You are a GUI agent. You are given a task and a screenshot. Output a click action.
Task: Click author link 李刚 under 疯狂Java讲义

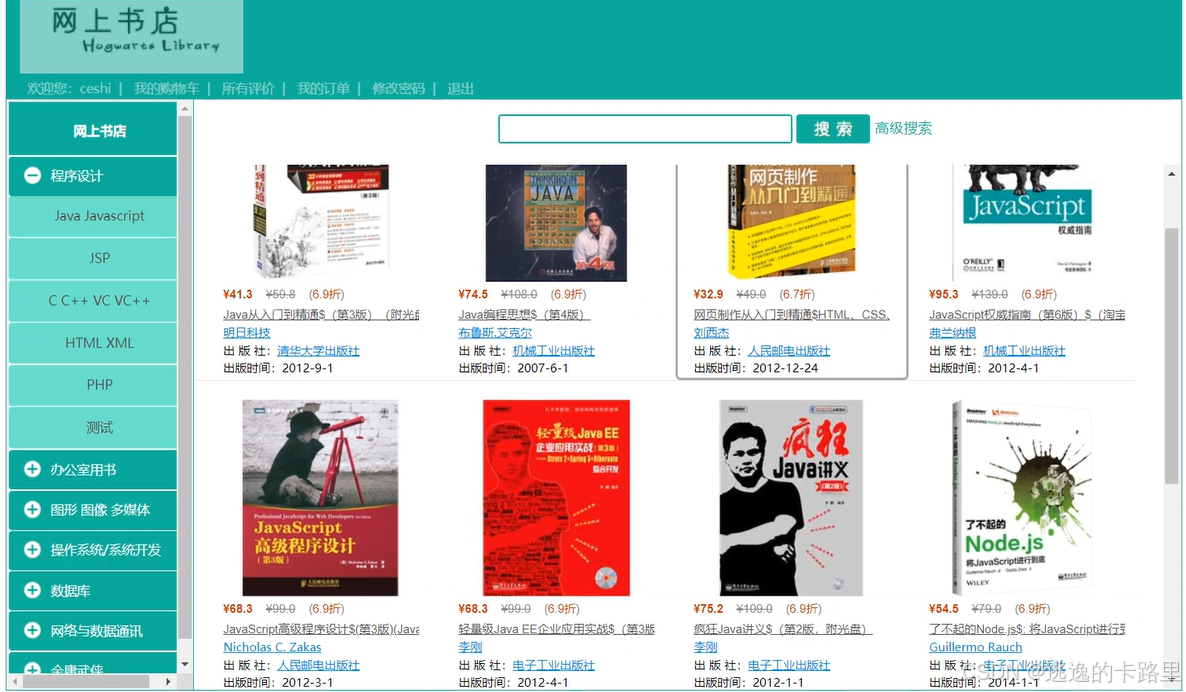click(x=706, y=647)
